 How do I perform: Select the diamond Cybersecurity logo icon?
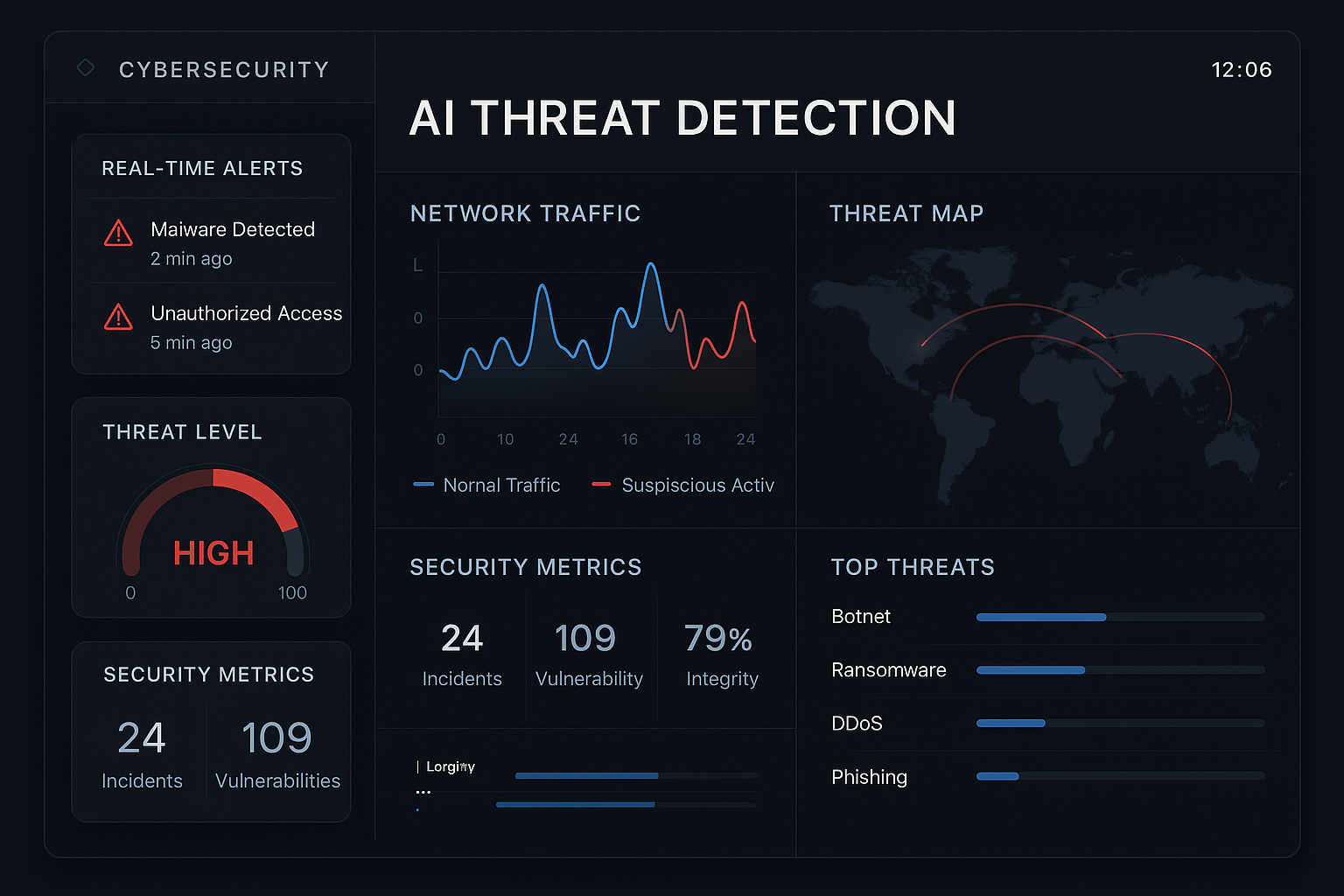pos(85,67)
